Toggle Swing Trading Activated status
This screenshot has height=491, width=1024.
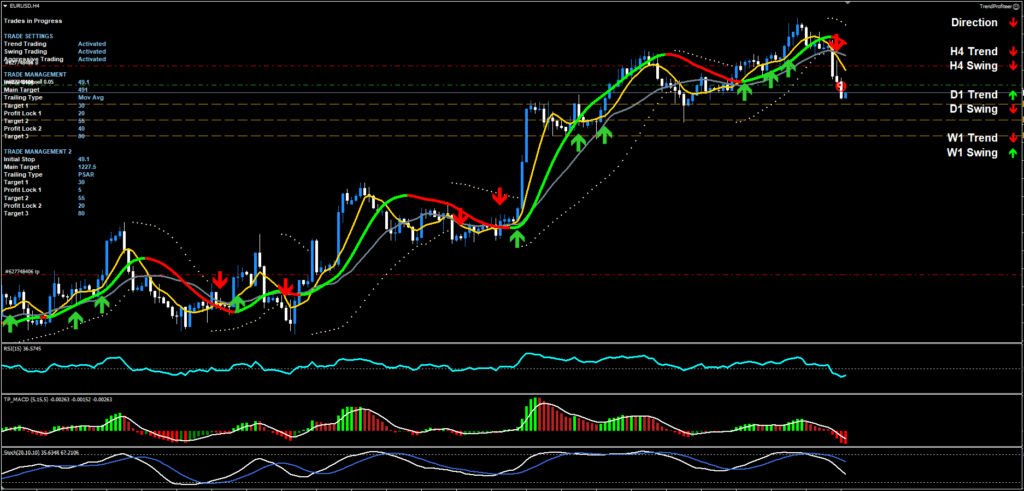pos(92,52)
